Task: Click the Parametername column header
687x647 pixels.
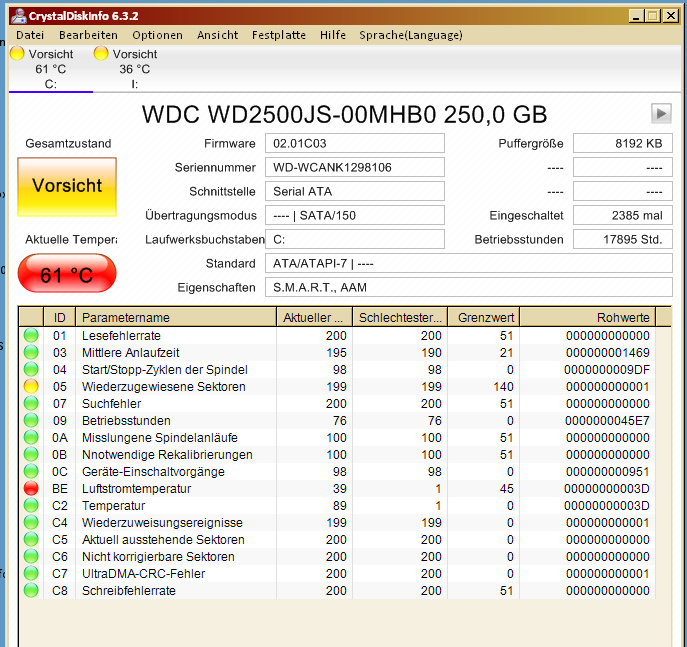Action: coord(176,317)
